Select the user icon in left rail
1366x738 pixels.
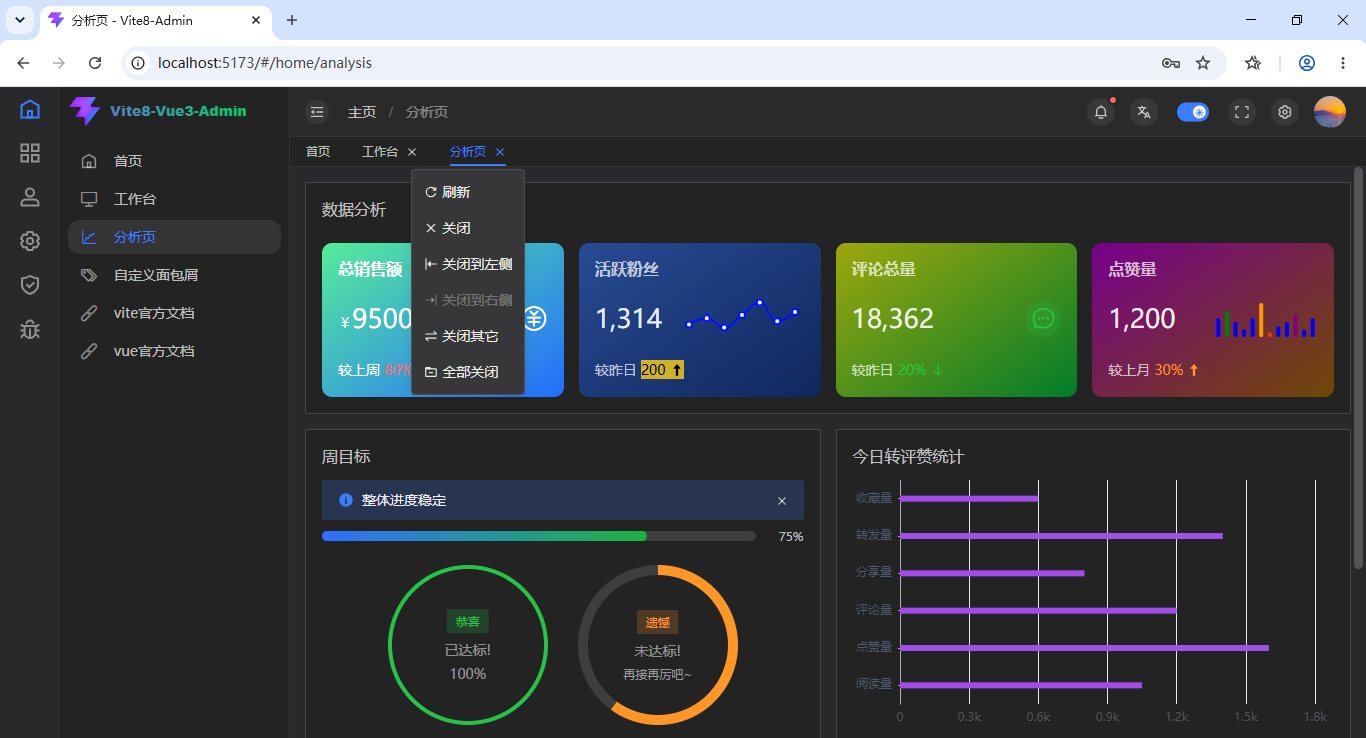coord(30,197)
